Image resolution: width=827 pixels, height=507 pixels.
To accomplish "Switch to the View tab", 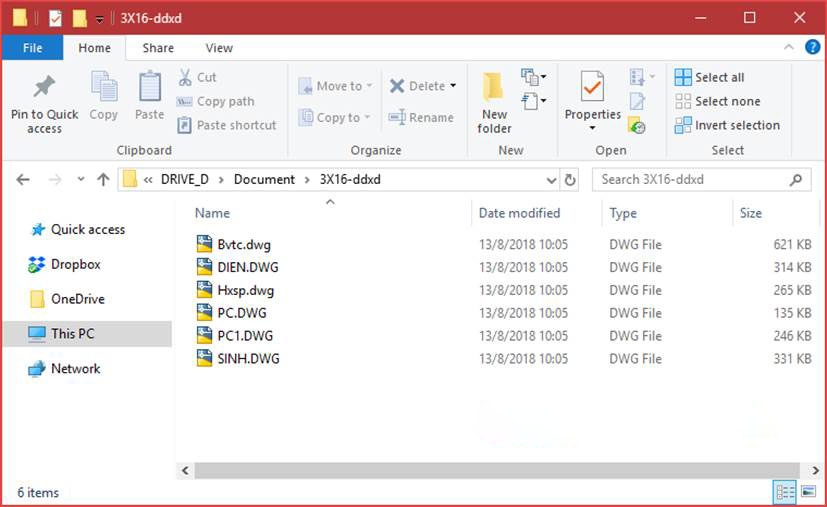I will point(219,48).
